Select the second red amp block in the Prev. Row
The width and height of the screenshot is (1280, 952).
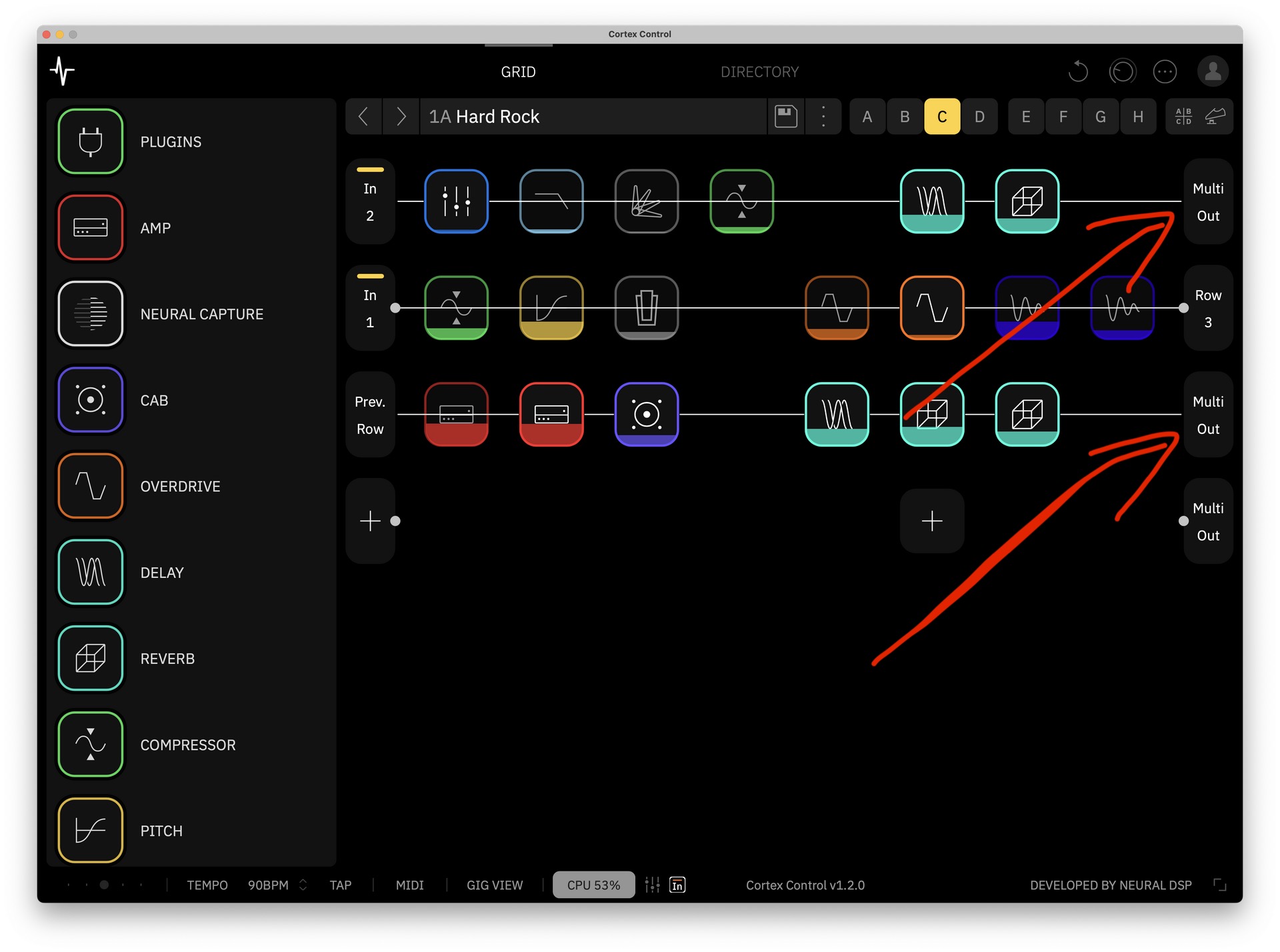(x=551, y=415)
